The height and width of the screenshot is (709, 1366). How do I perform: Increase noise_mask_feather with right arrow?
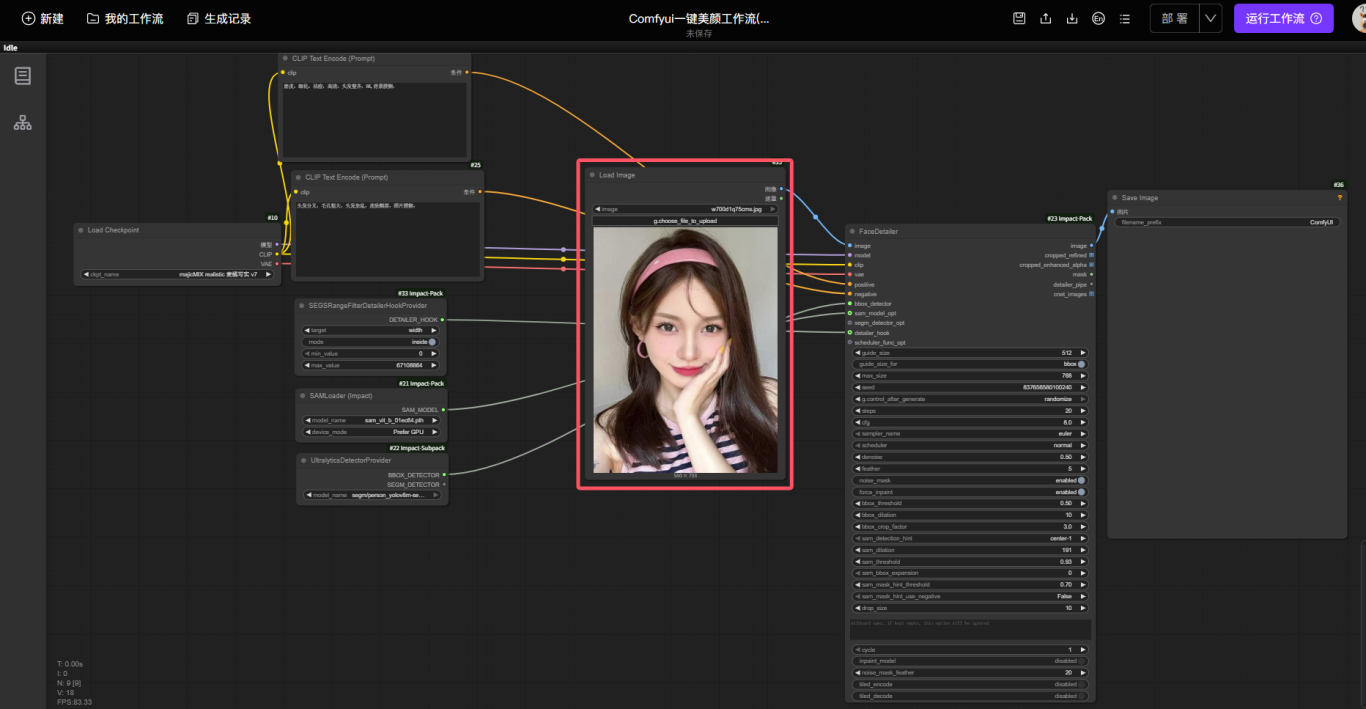pos(1082,673)
